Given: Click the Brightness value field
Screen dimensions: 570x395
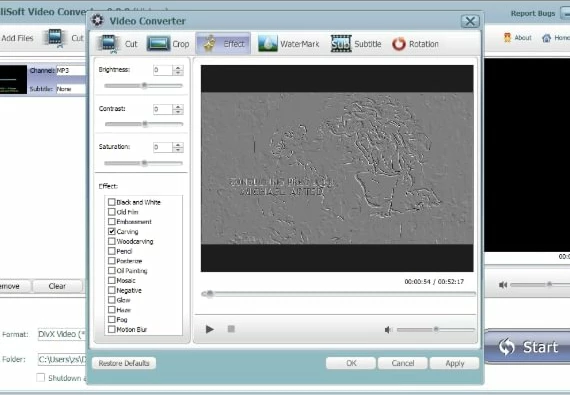Looking at the screenshot, I should point(163,70).
